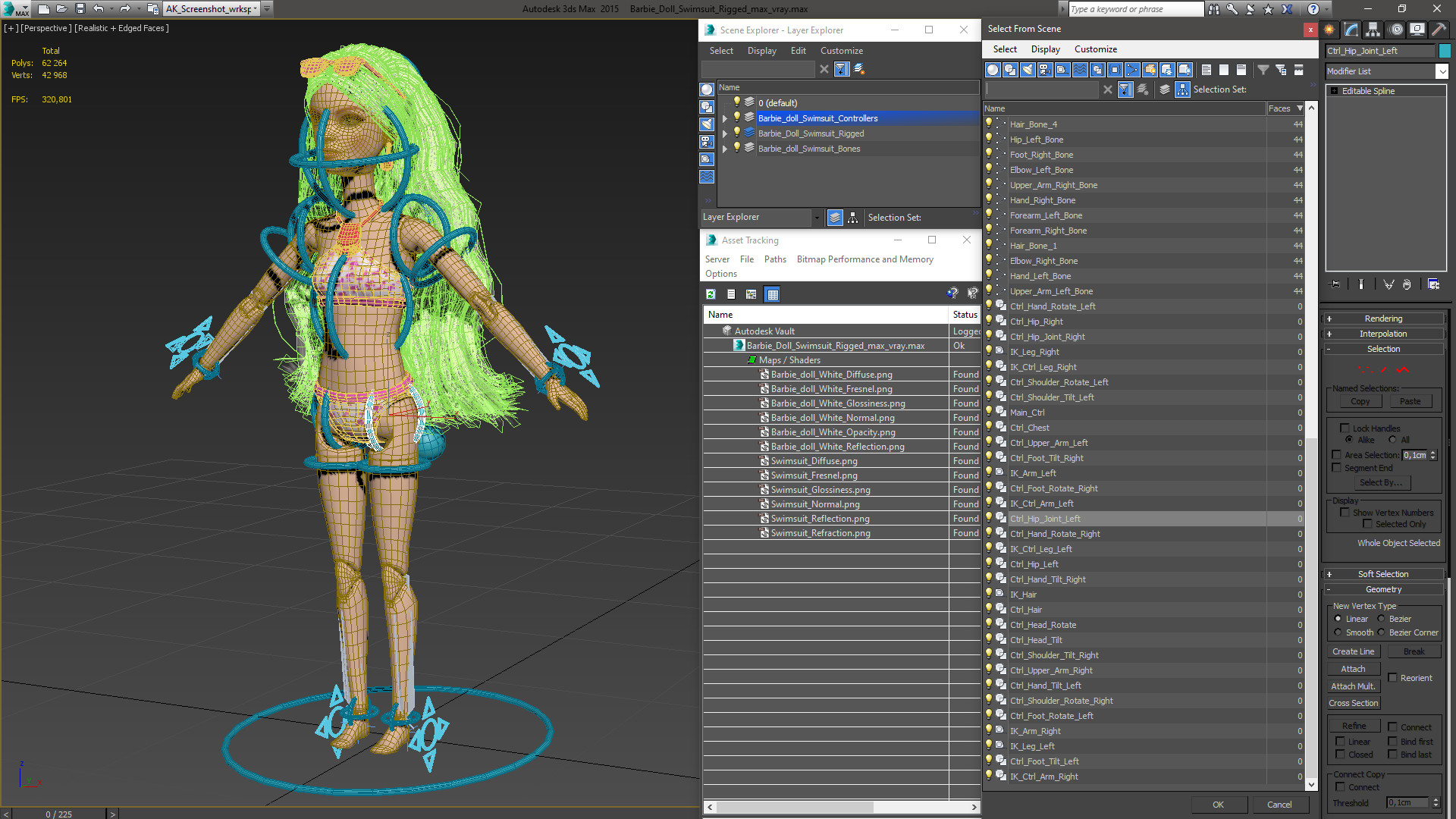Screen dimensions: 1456x819
Task: Click OK in Select From Scene
Action: [1218, 805]
